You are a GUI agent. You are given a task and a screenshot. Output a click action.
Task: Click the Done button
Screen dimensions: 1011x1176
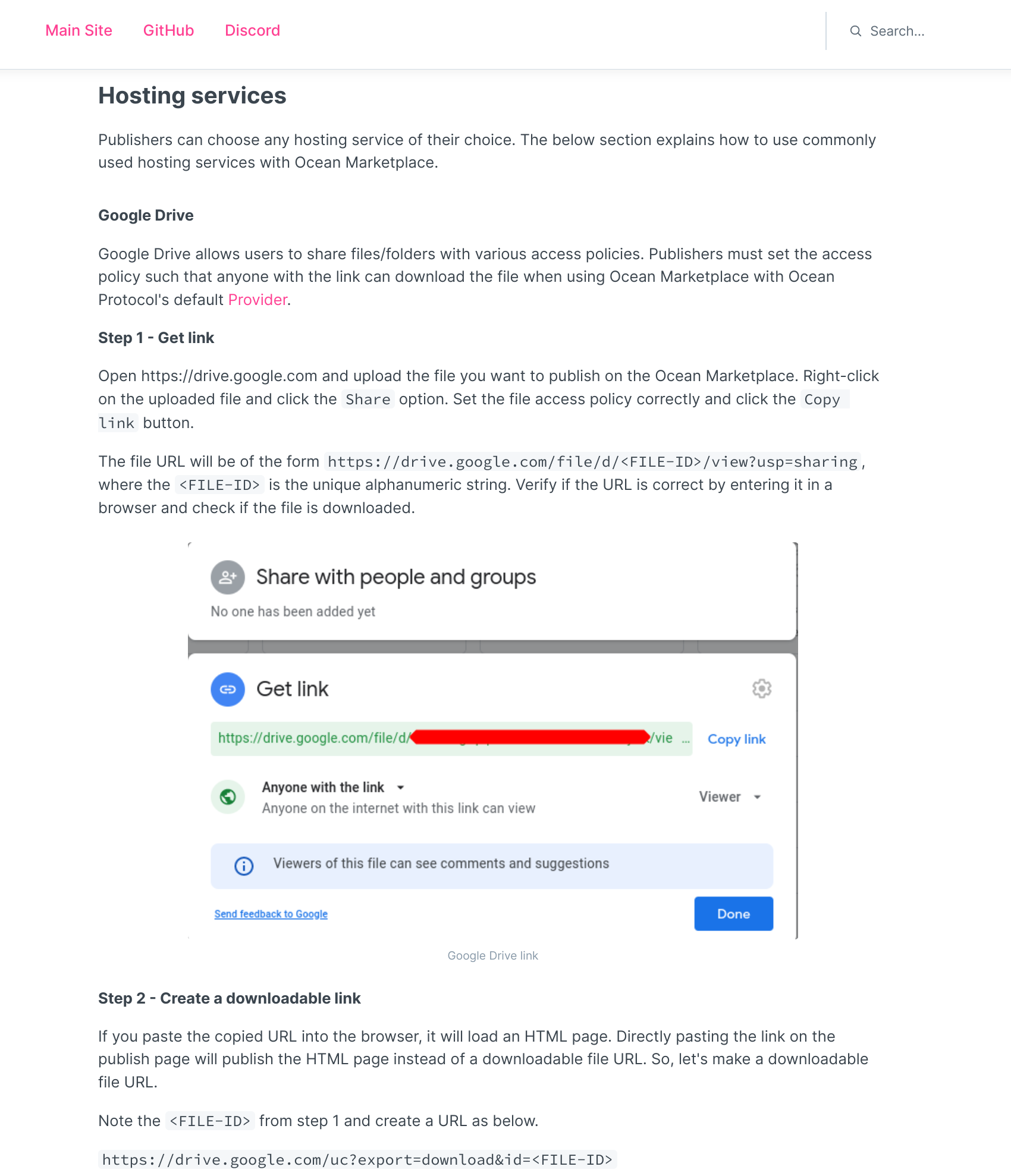tap(733, 914)
